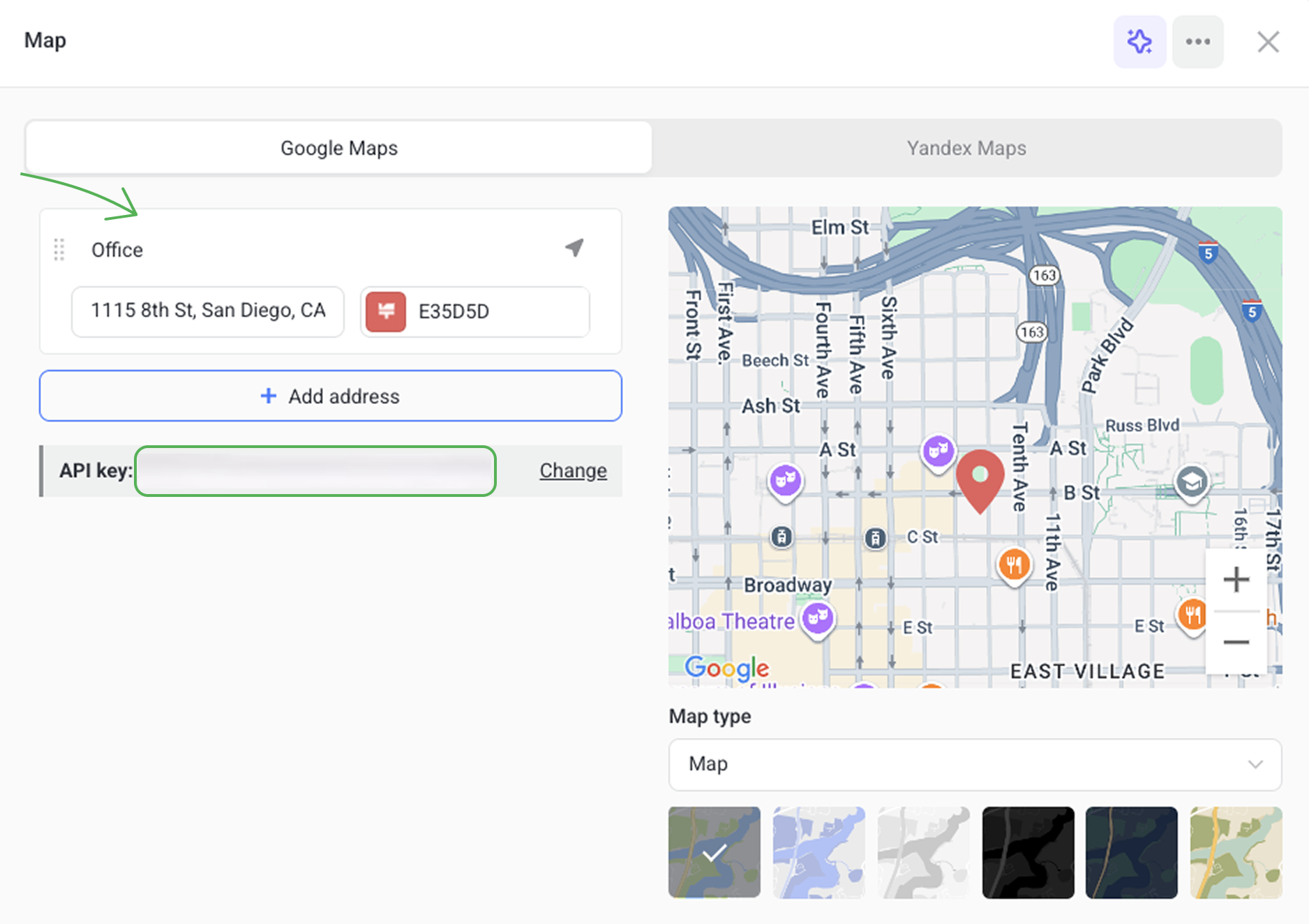The image size is (1309, 924).
Task: Click the E35D5D hex color field
Action: click(499, 311)
